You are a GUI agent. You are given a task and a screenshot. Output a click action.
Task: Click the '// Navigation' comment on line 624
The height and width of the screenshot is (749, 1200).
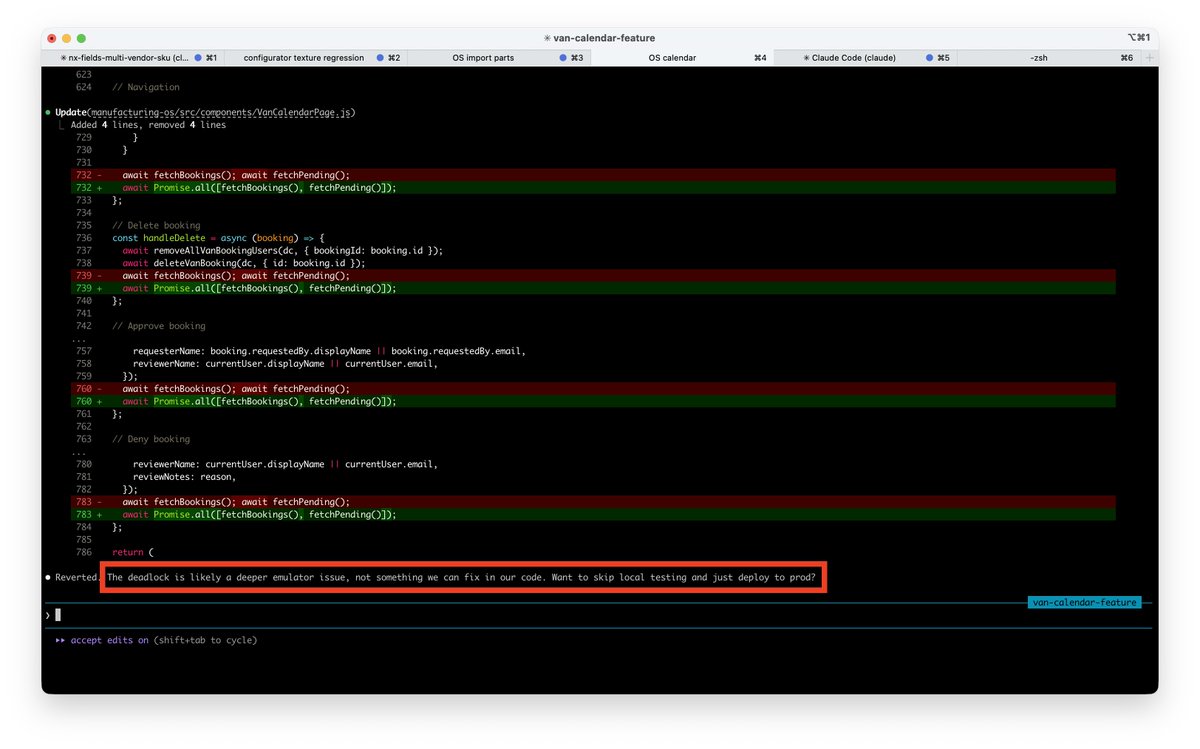[146, 87]
